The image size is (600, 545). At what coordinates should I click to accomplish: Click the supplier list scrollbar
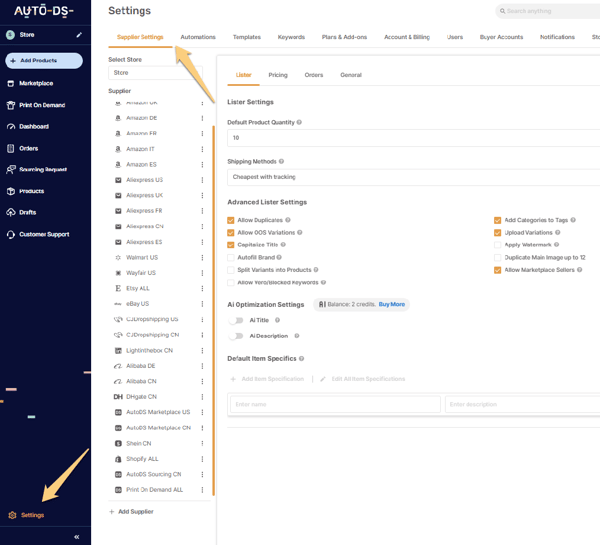pos(213,310)
